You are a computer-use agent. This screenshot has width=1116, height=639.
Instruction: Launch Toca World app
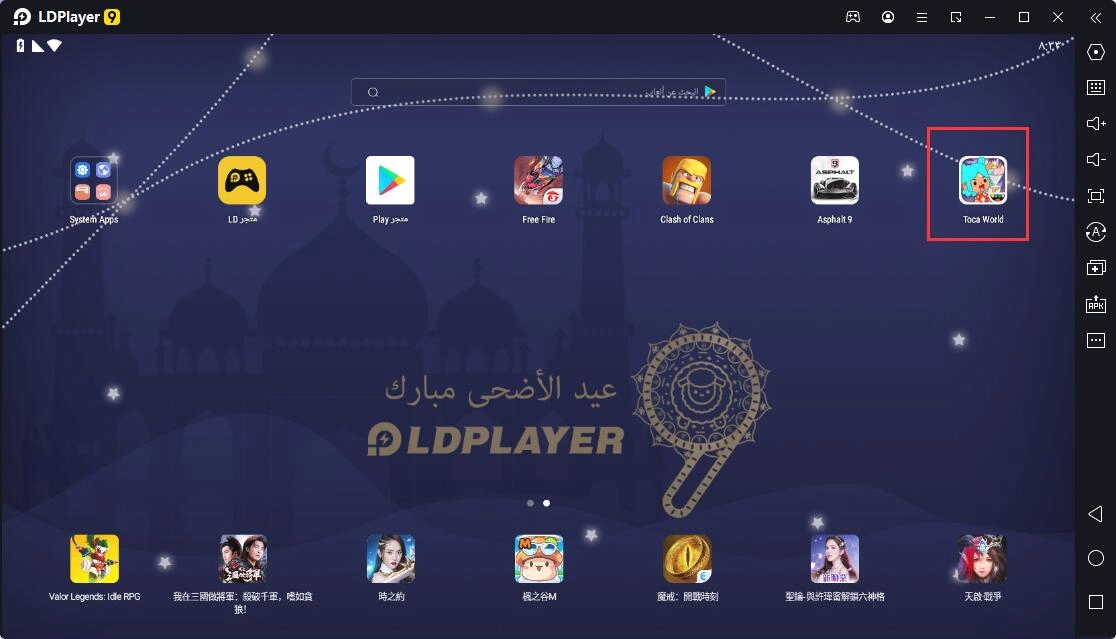coord(983,180)
